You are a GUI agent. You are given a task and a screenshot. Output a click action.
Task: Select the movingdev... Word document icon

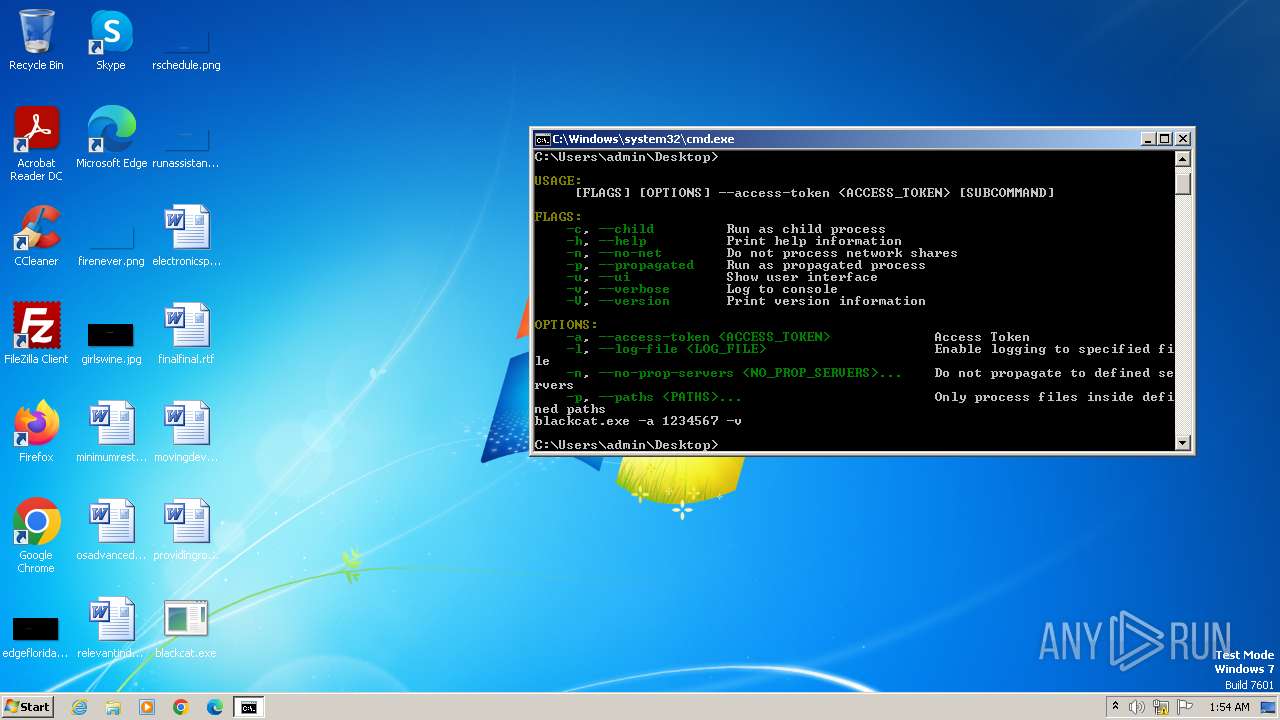point(186,432)
